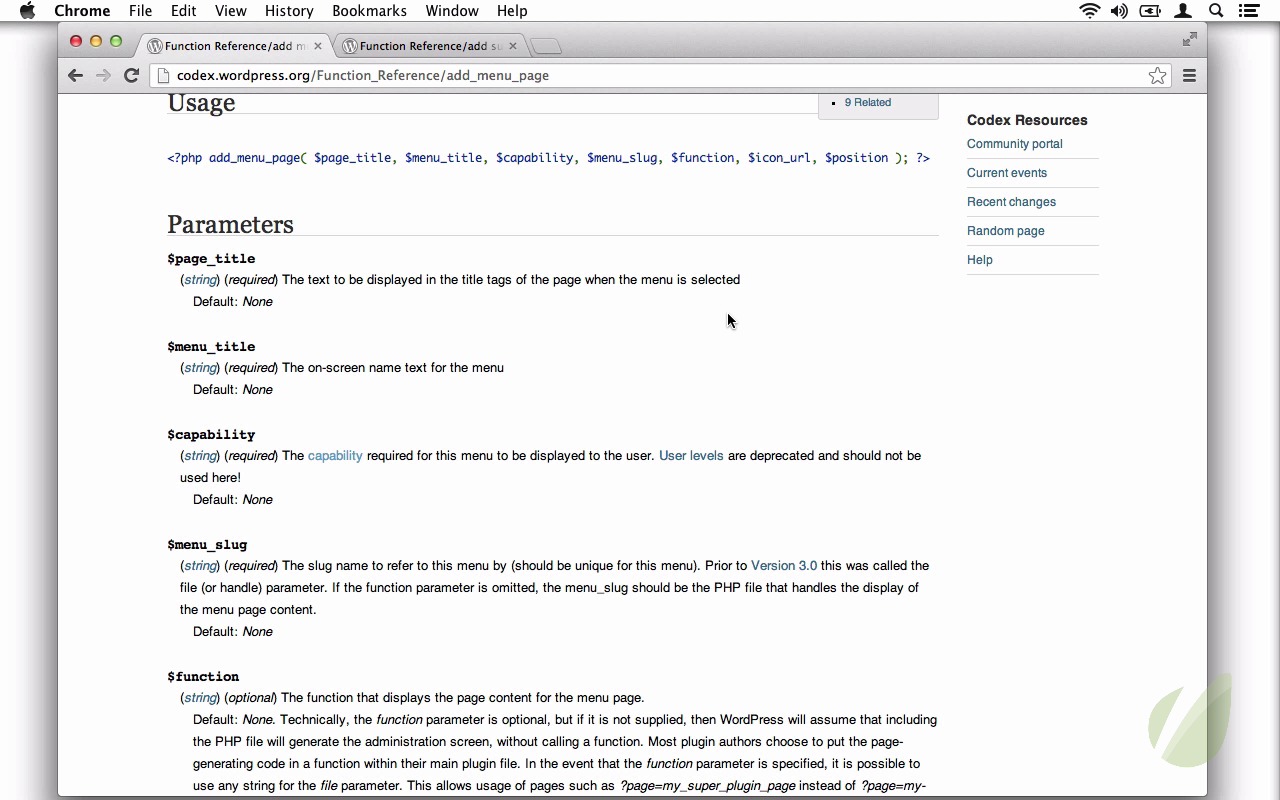Click the string type link under $function
This screenshot has width=1280, height=800.
point(200,698)
